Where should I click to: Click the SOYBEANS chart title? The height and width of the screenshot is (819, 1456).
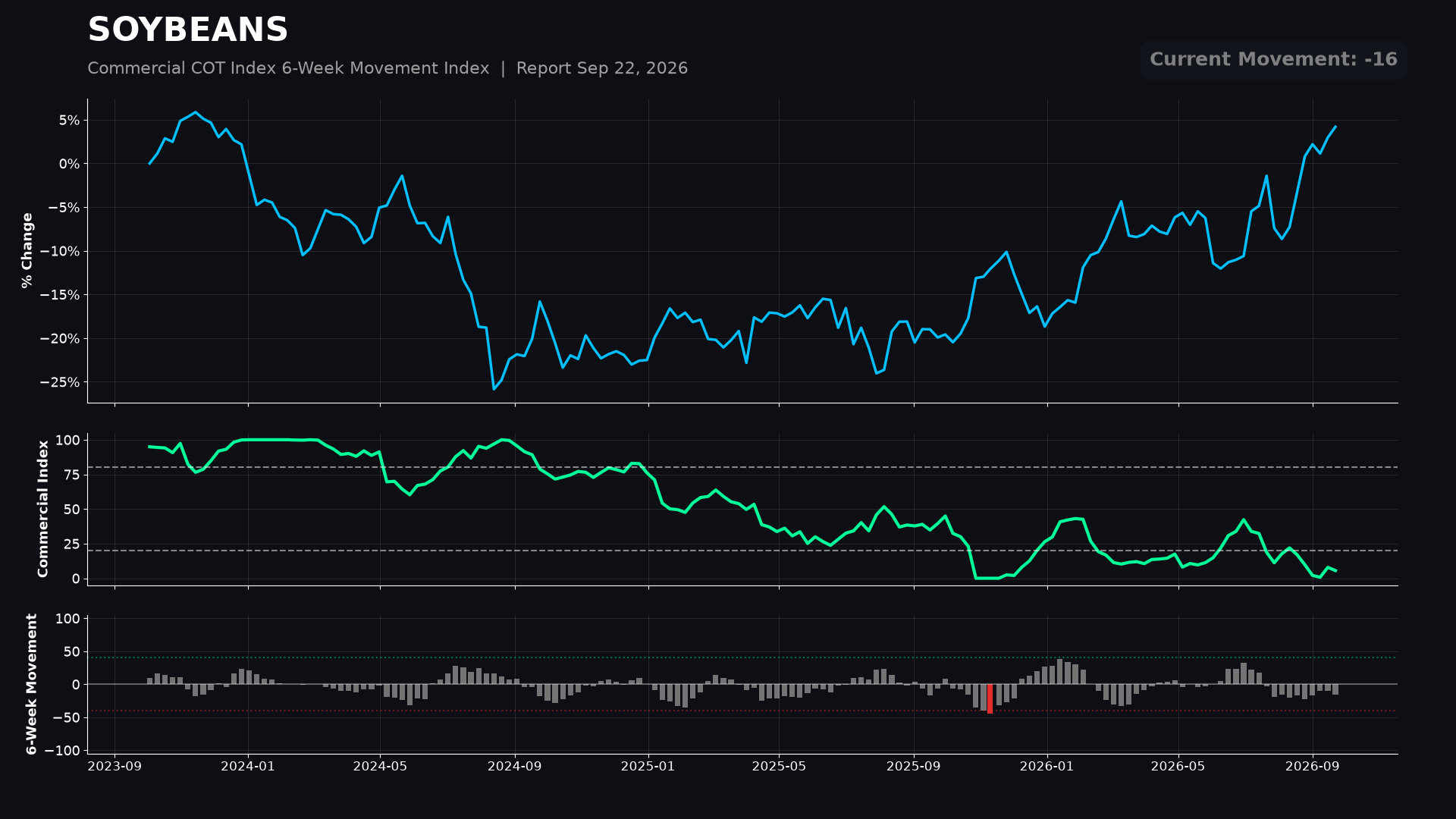pos(187,30)
